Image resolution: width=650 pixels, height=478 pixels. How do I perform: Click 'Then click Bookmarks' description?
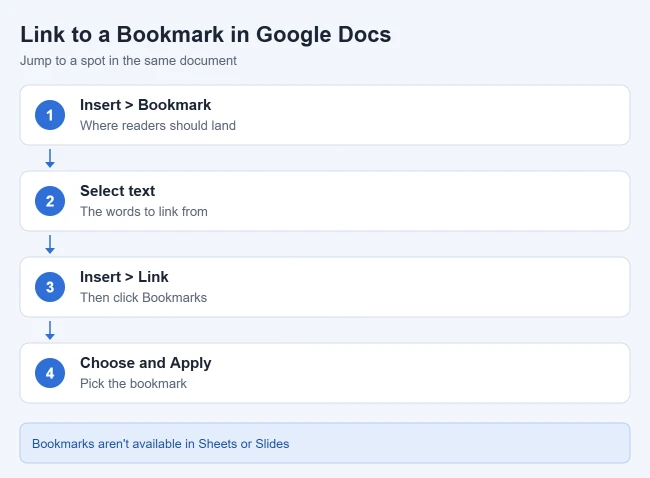tap(143, 298)
